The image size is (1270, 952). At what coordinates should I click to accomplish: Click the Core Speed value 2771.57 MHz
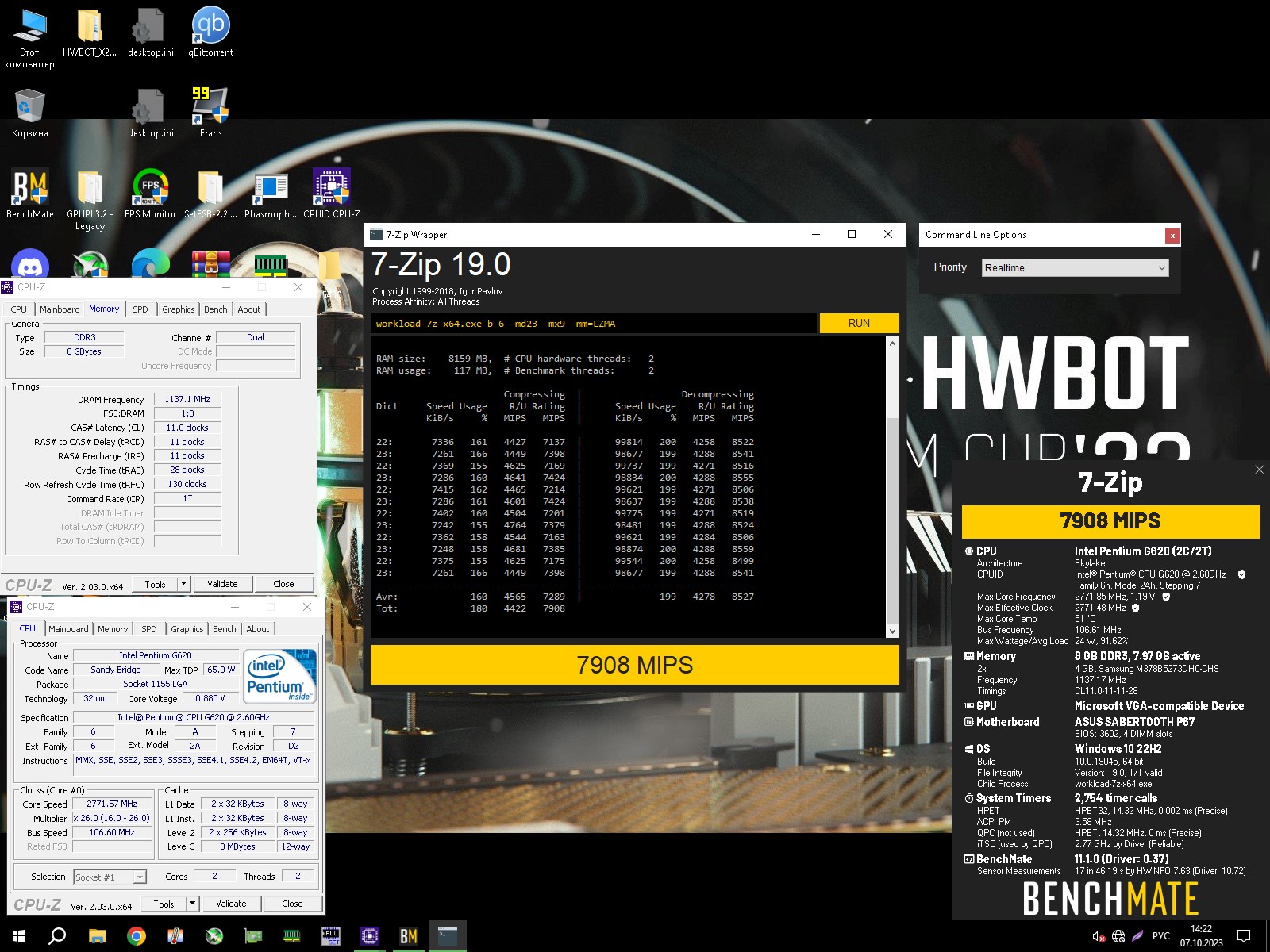112,804
